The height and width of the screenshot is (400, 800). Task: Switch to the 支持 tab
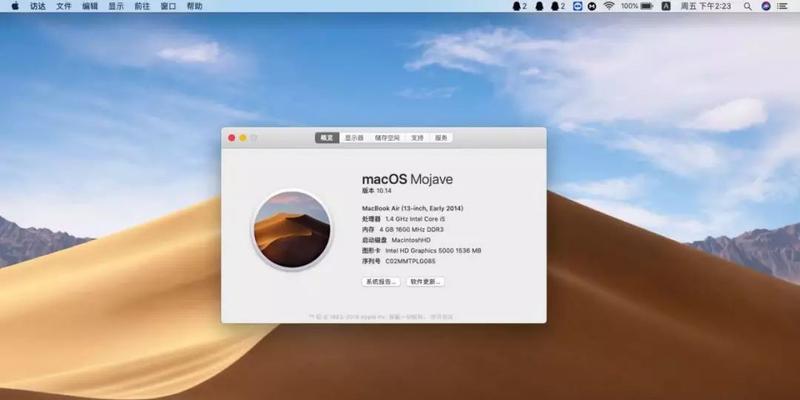tap(418, 138)
